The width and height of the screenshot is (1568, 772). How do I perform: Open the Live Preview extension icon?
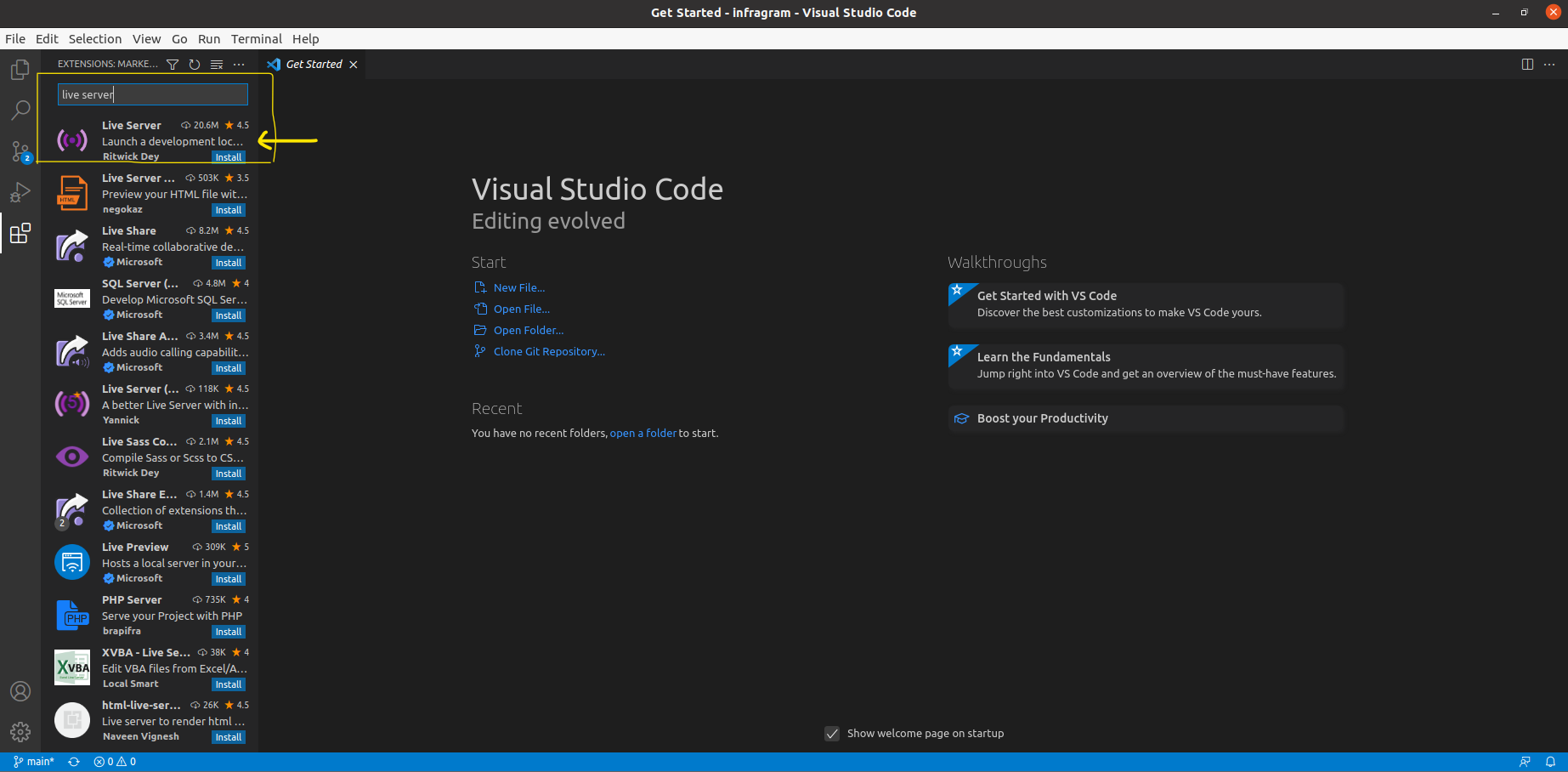pos(72,562)
